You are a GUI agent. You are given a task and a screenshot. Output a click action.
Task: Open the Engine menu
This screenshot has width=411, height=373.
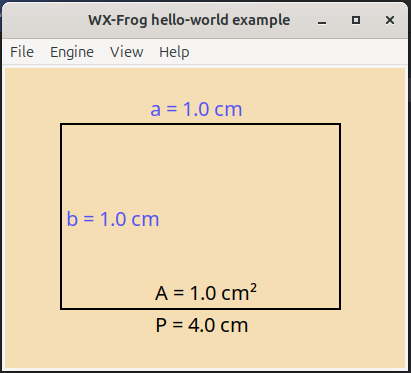pyautogui.click(x=72, y=52)
